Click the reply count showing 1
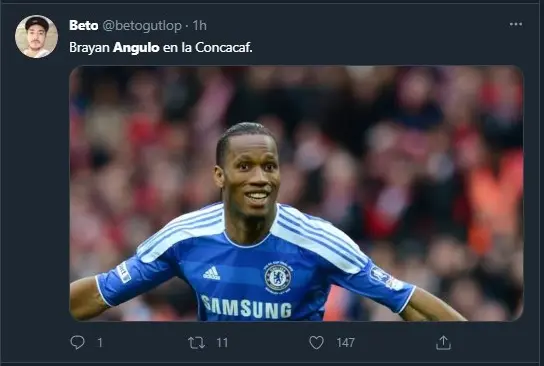 [x=100, y=343]
